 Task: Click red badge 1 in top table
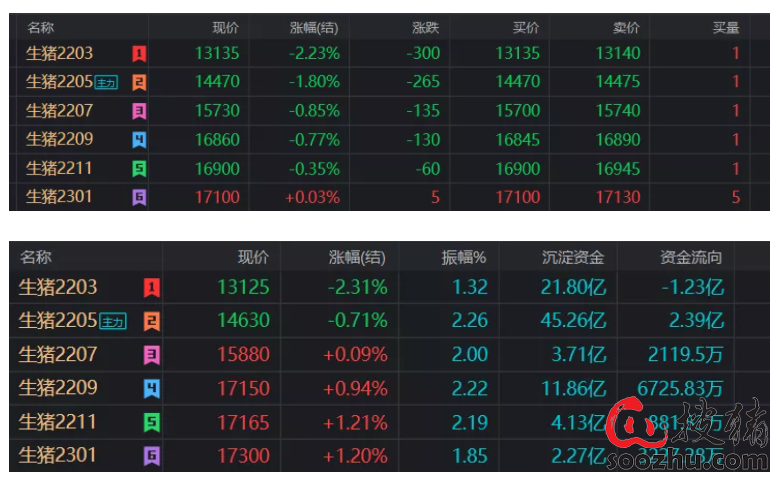(139, 54)
